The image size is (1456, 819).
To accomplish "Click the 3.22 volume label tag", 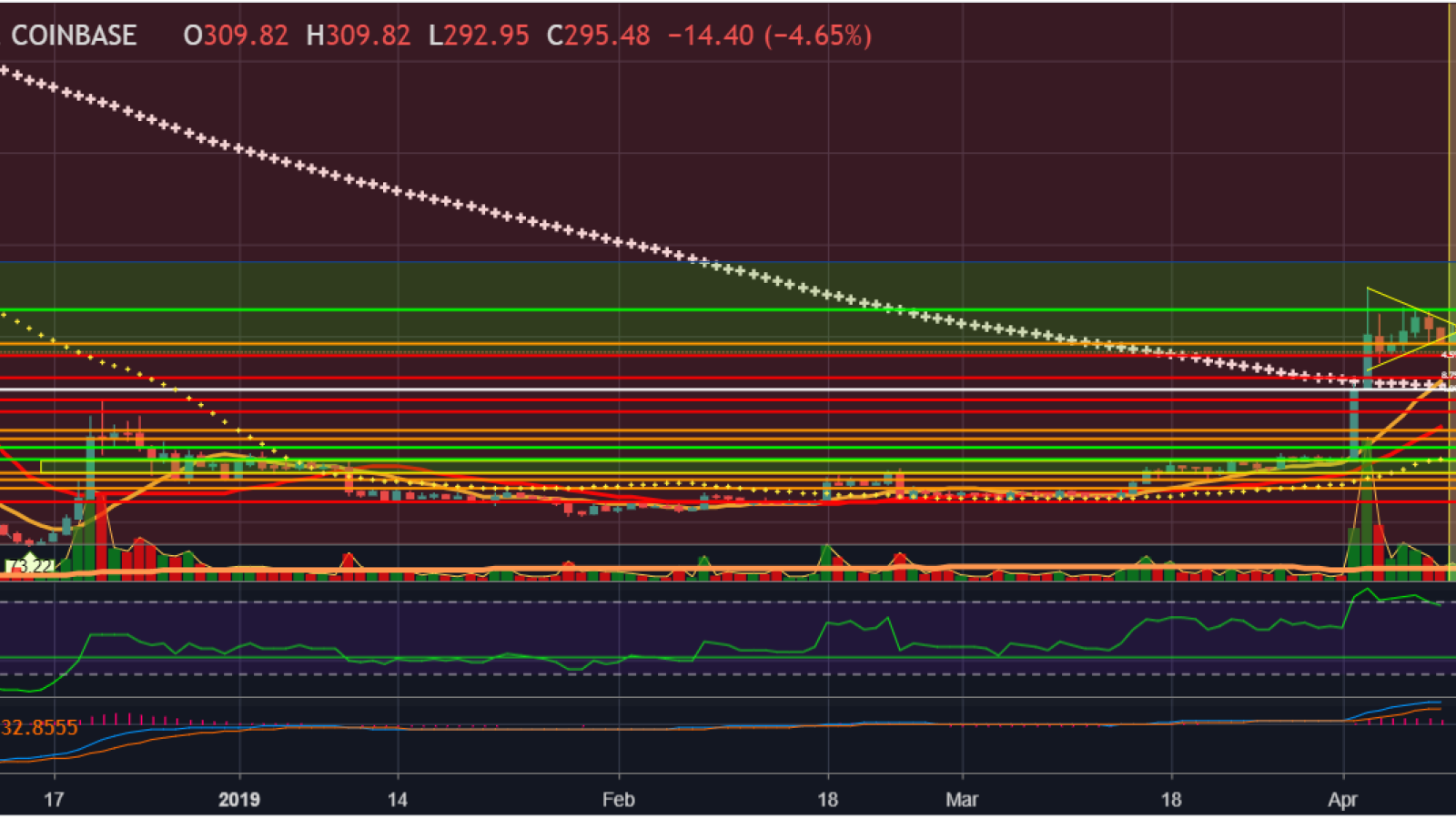I will tap(30, 566).
